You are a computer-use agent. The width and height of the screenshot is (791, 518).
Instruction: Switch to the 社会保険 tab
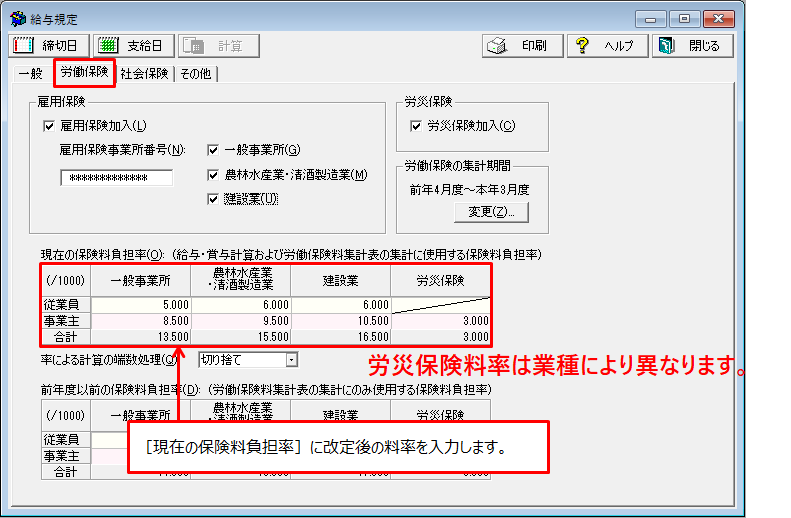pyautogui.click(x=144, y=74)
